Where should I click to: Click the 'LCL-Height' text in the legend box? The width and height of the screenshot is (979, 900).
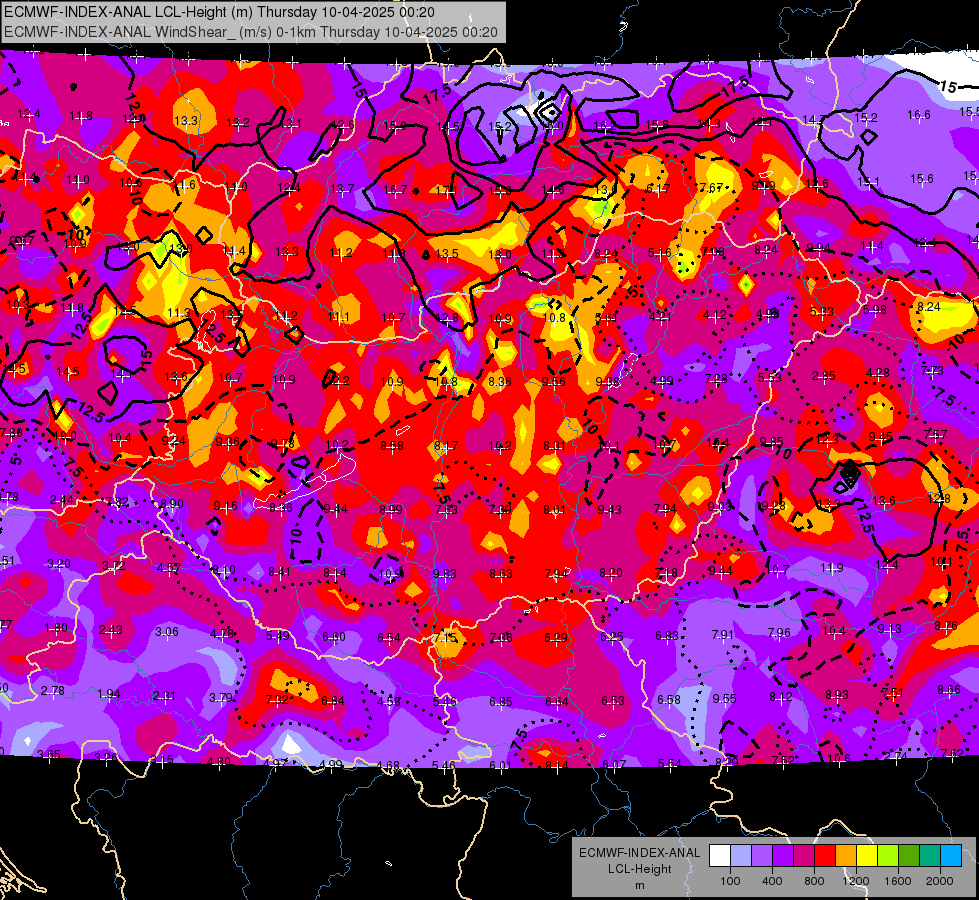point(639,869)
